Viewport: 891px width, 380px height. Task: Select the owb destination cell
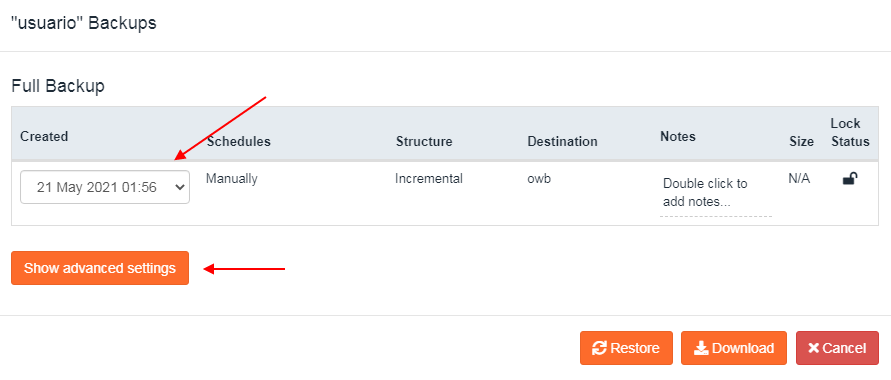[539, 179]
